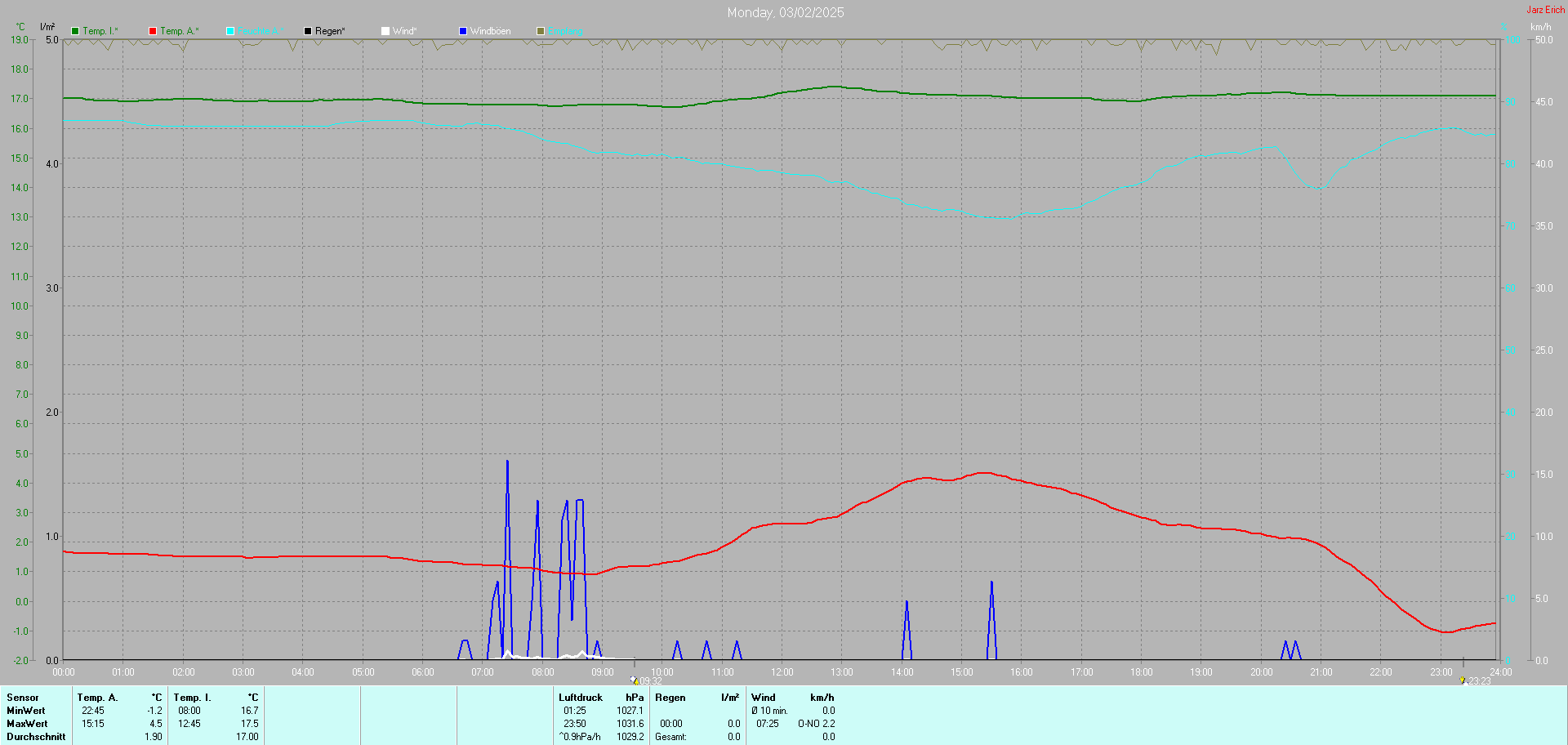The image size is (1568, 745).
Task: Click the red Temp. A. legend swatch
Action: coord(153,31)
